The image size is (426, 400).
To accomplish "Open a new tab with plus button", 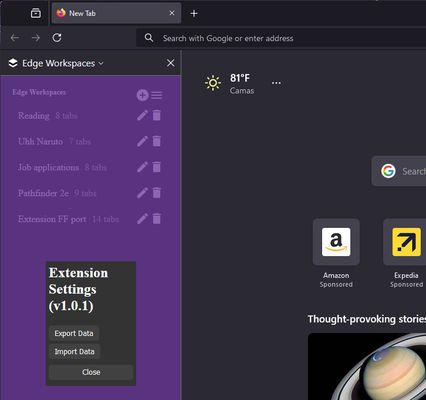I will point(194,14).
